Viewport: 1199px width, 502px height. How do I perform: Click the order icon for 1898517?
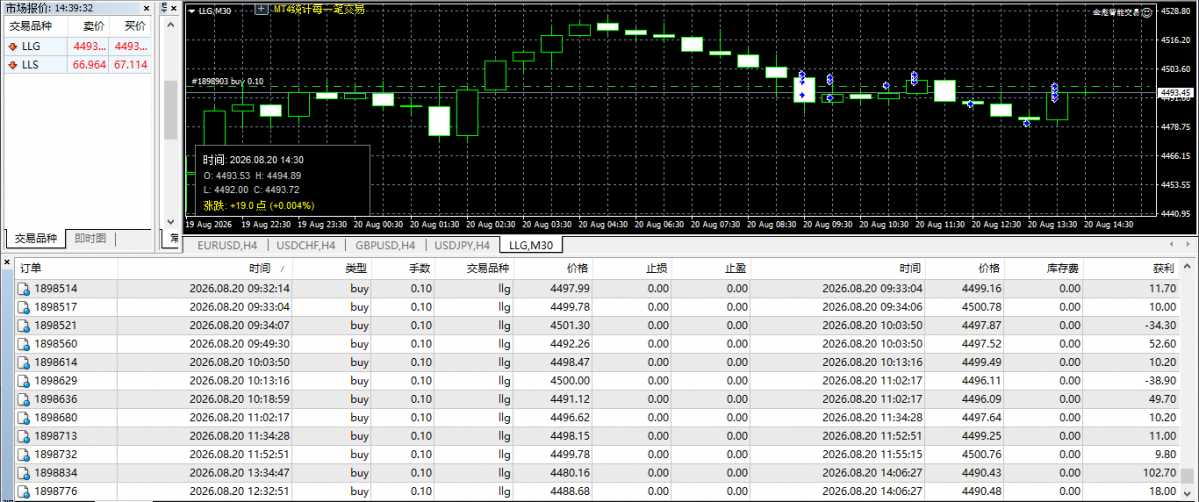[x=24, y=307]
